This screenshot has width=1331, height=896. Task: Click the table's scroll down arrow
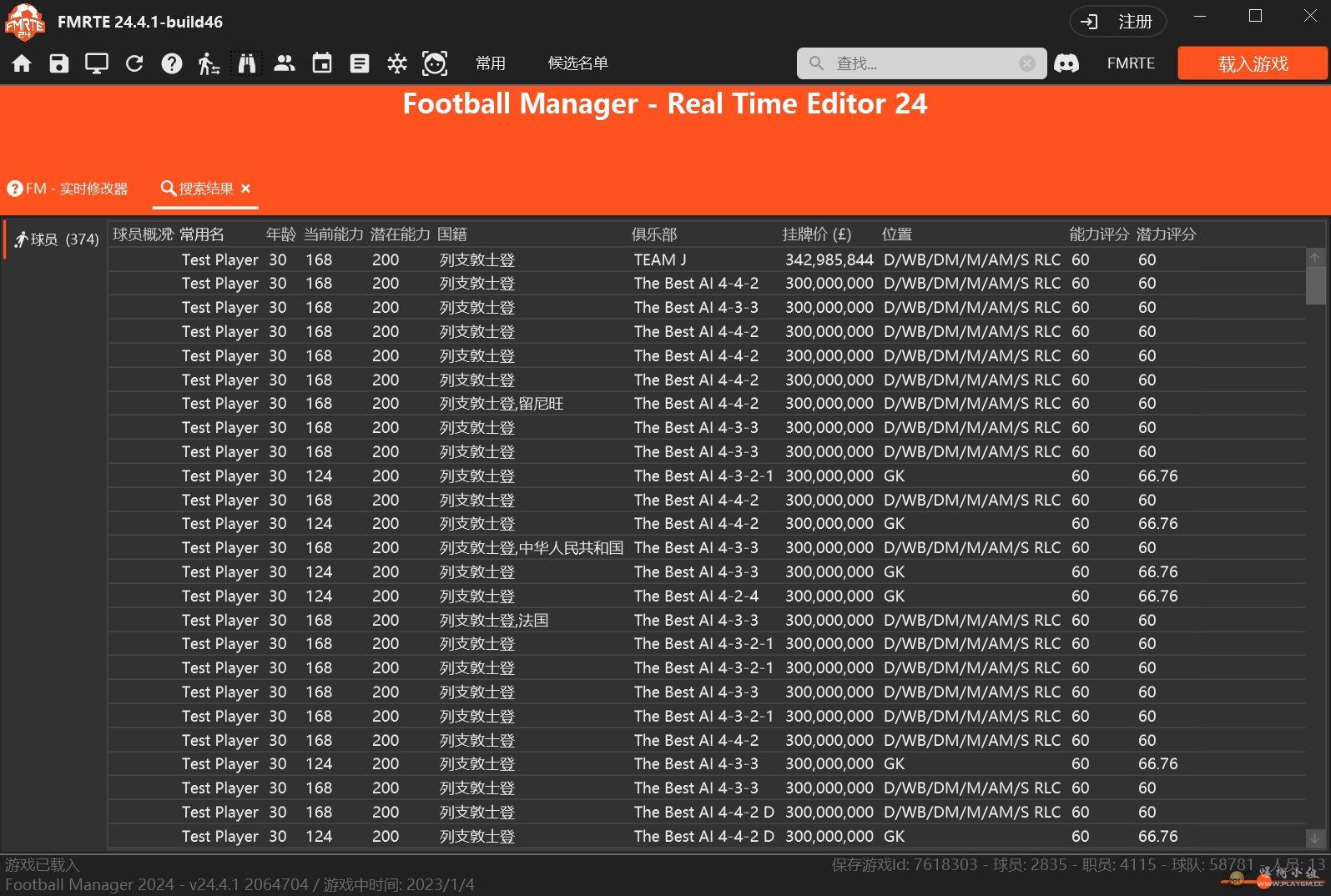click(1314, 838)
